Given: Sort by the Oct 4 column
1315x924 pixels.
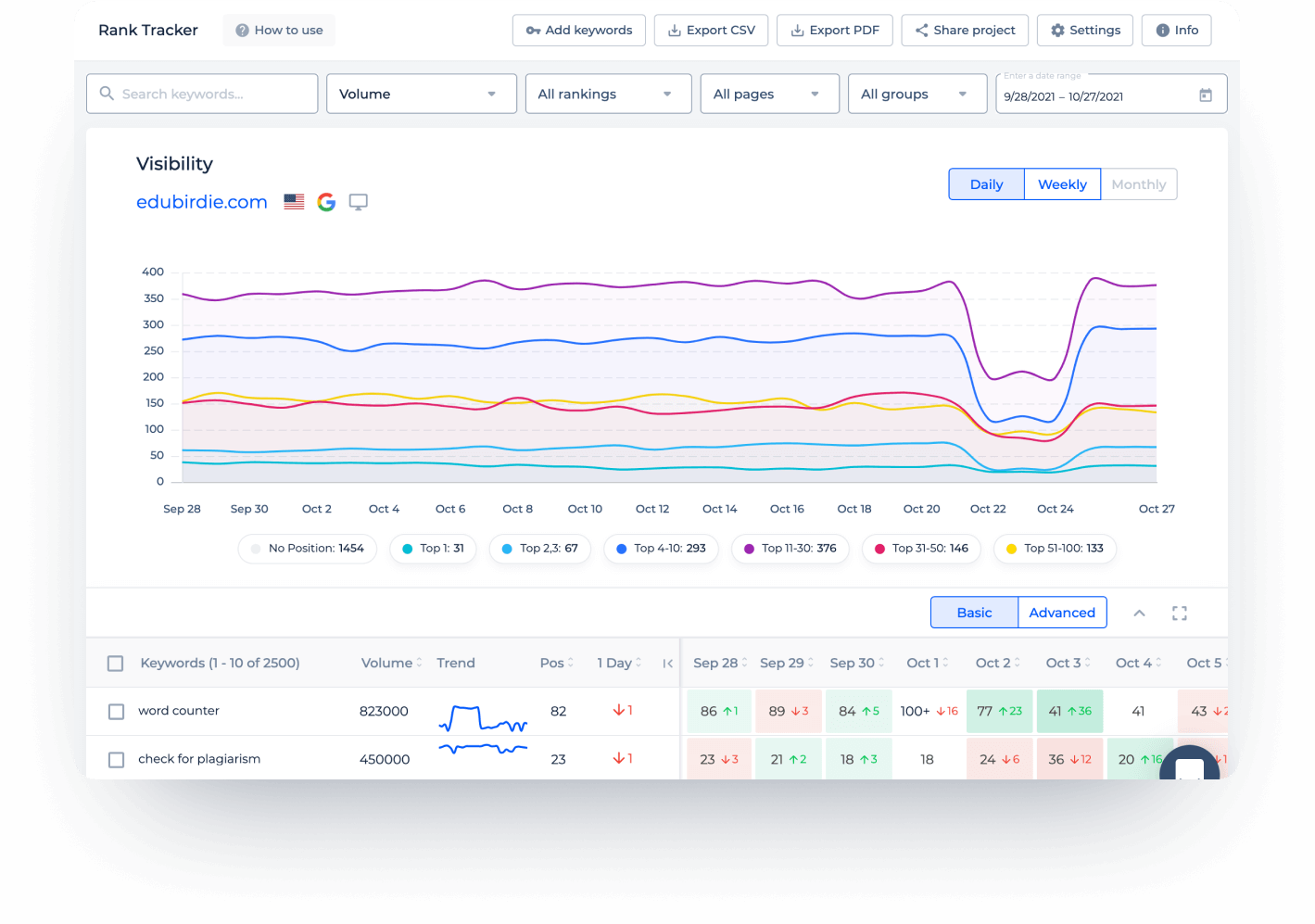Looking at the screenshot, I should click(1139, 663).
